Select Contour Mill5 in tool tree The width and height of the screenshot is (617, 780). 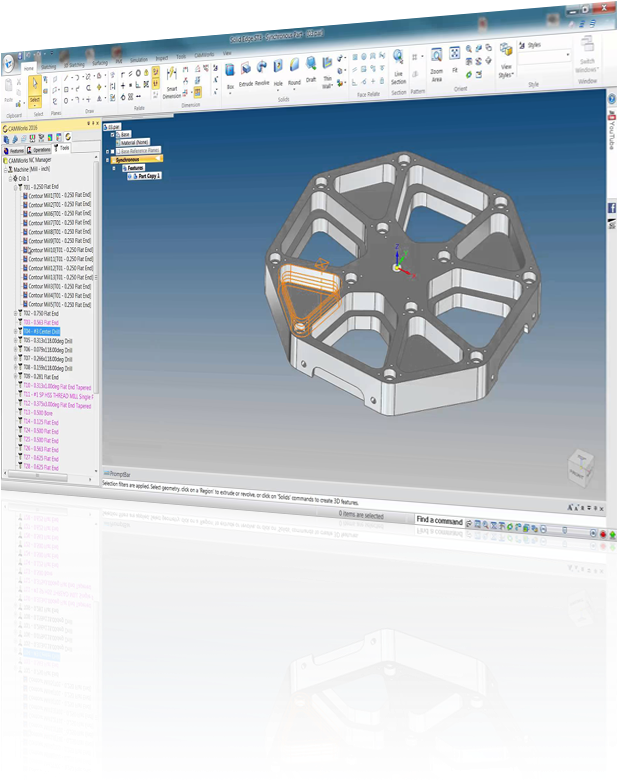click(57, 304)
